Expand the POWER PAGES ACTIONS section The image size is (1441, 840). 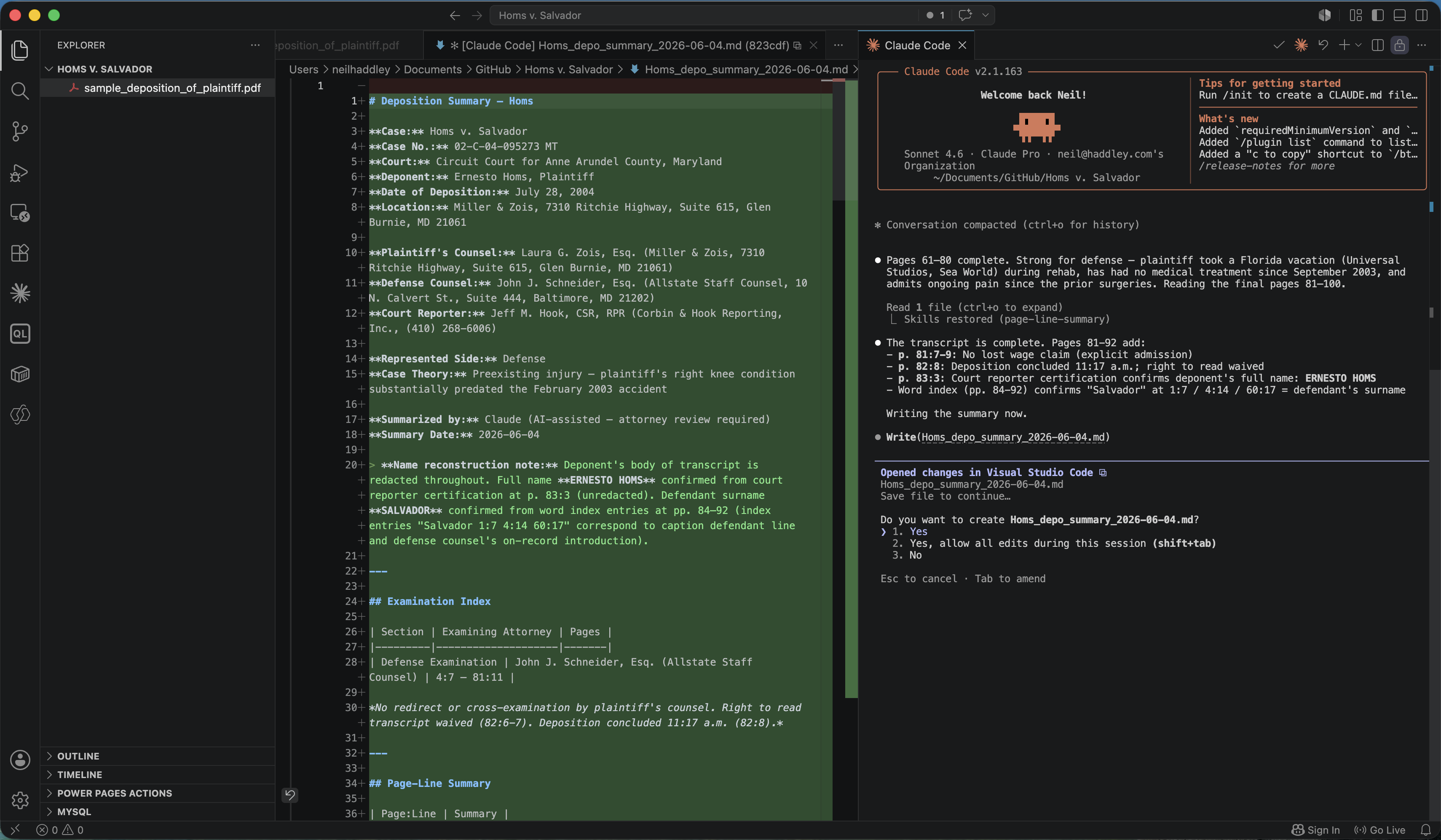158,793
